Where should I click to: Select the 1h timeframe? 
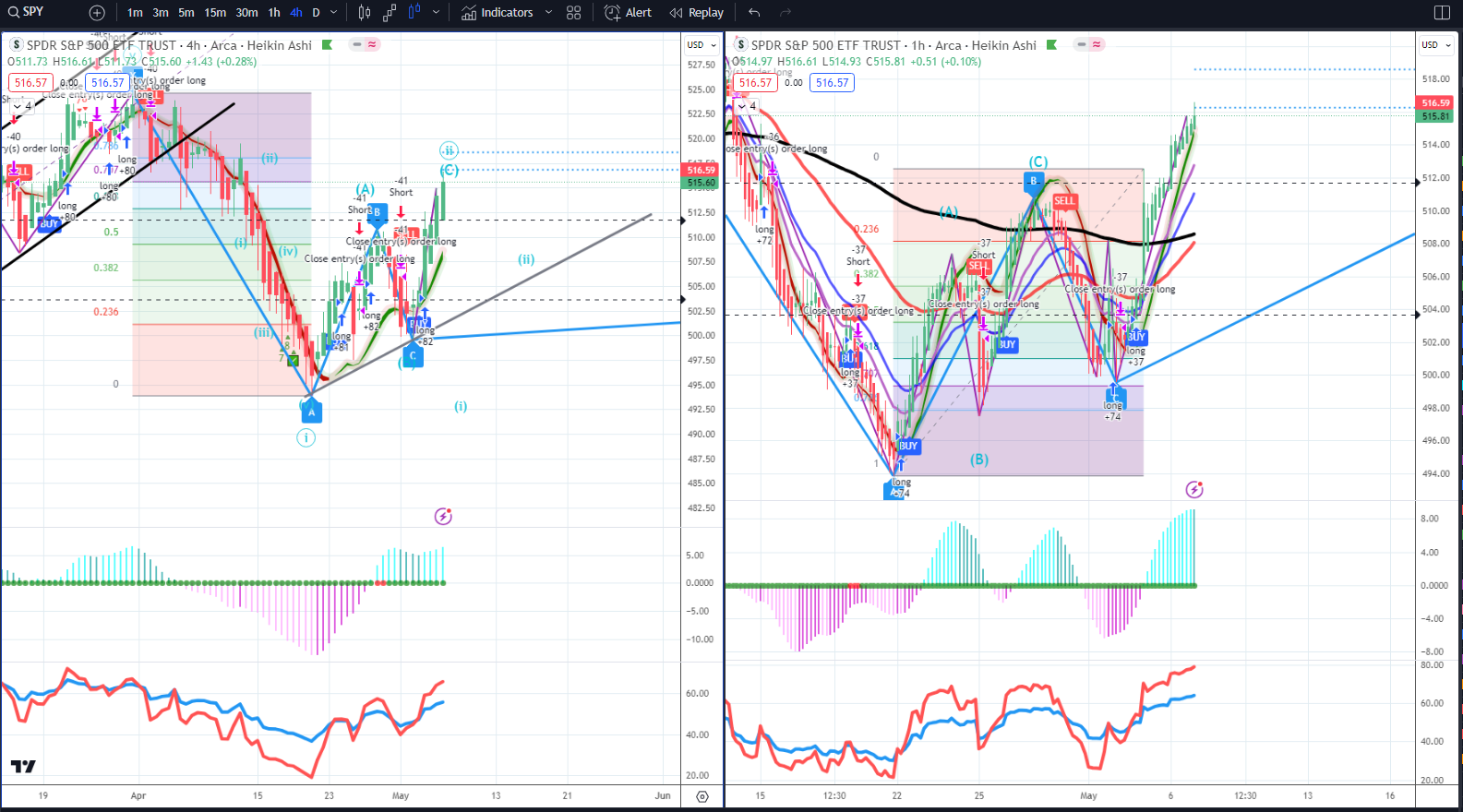click(x=274, y=13)
